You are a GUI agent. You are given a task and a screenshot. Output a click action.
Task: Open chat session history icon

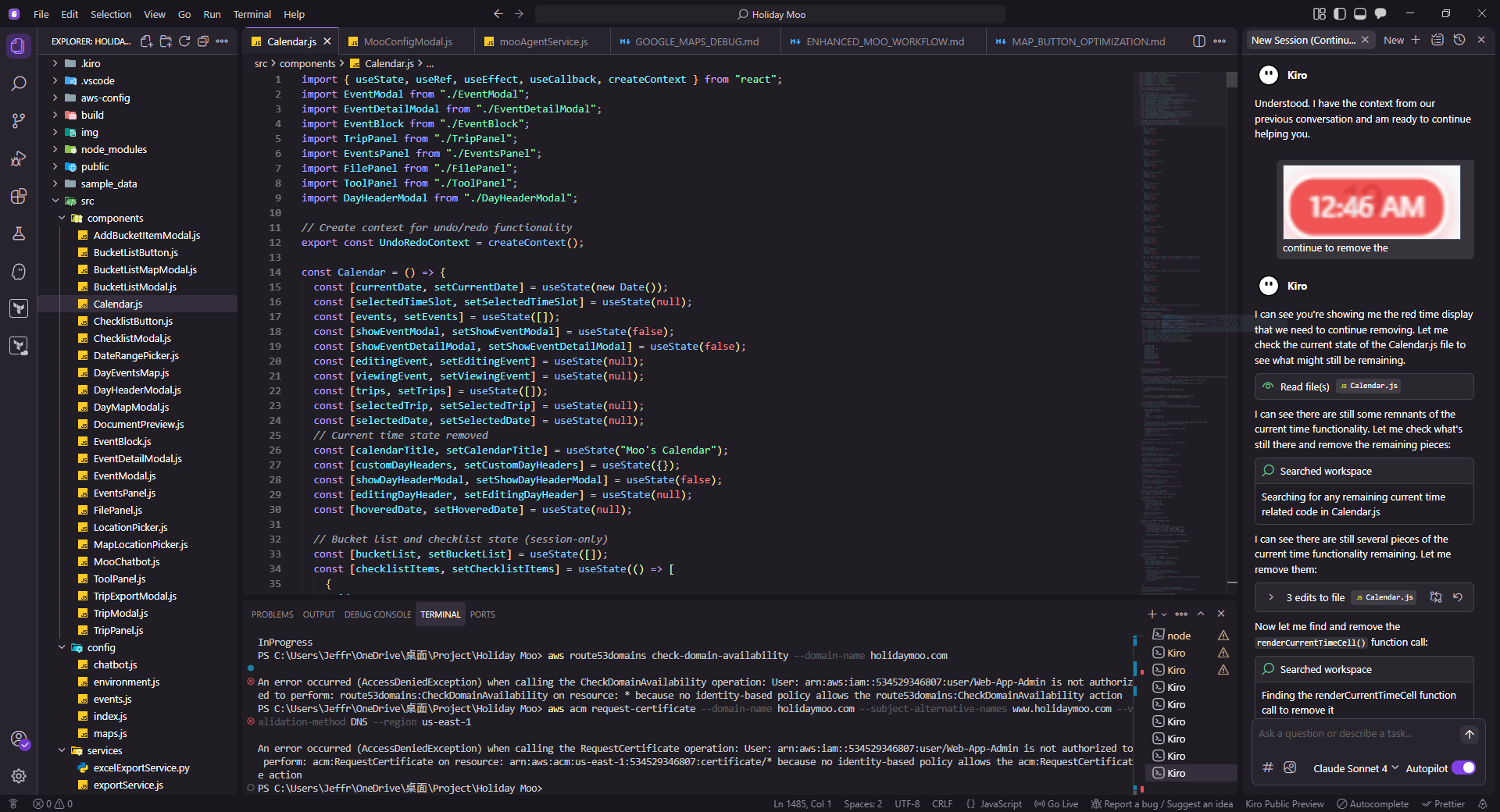(1459, 40)
